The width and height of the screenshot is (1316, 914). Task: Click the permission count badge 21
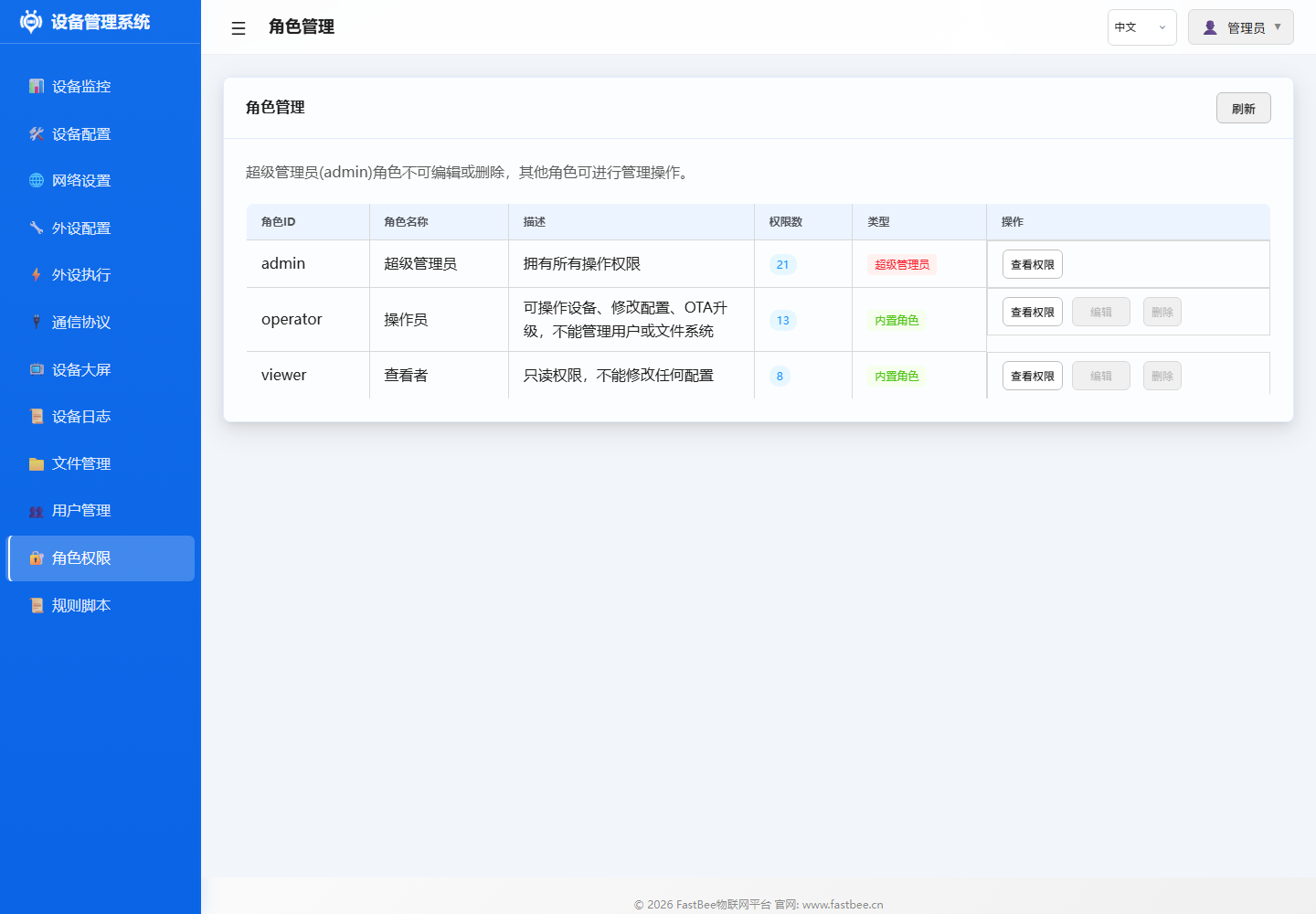[782, 264]
